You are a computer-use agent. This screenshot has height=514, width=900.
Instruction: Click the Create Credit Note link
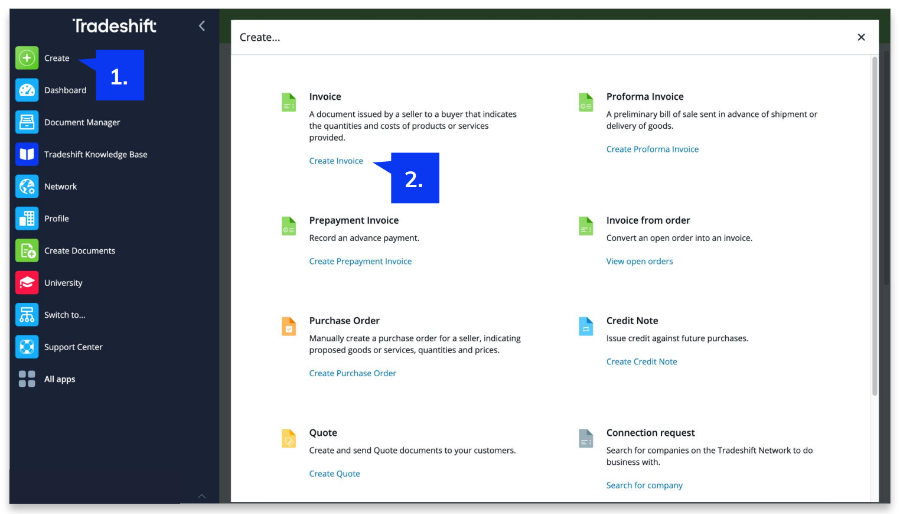(x=641, y=362)
